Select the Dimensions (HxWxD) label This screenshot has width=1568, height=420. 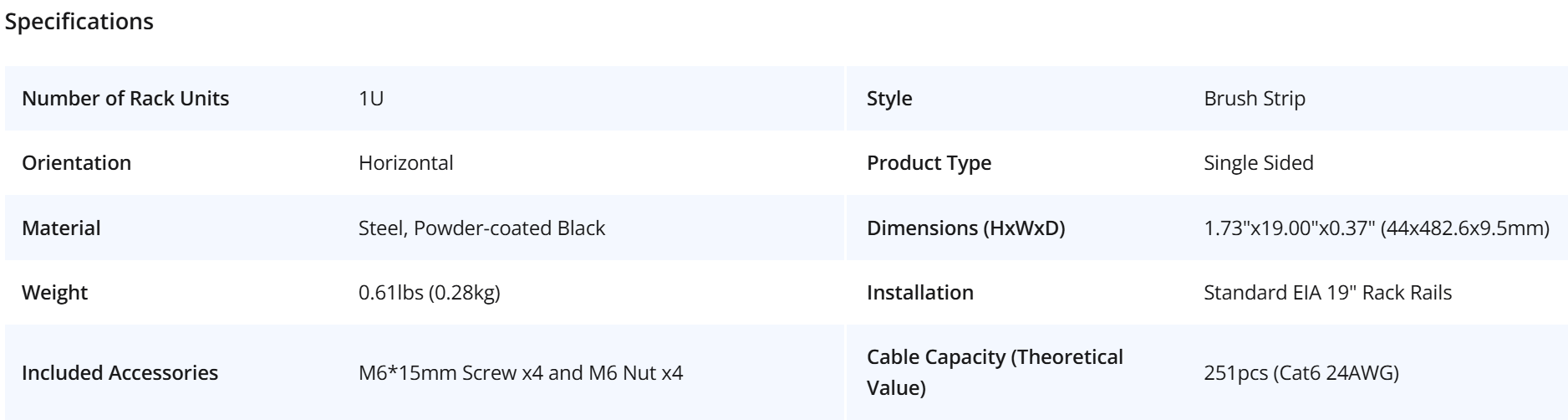click(x=966, y=228)
